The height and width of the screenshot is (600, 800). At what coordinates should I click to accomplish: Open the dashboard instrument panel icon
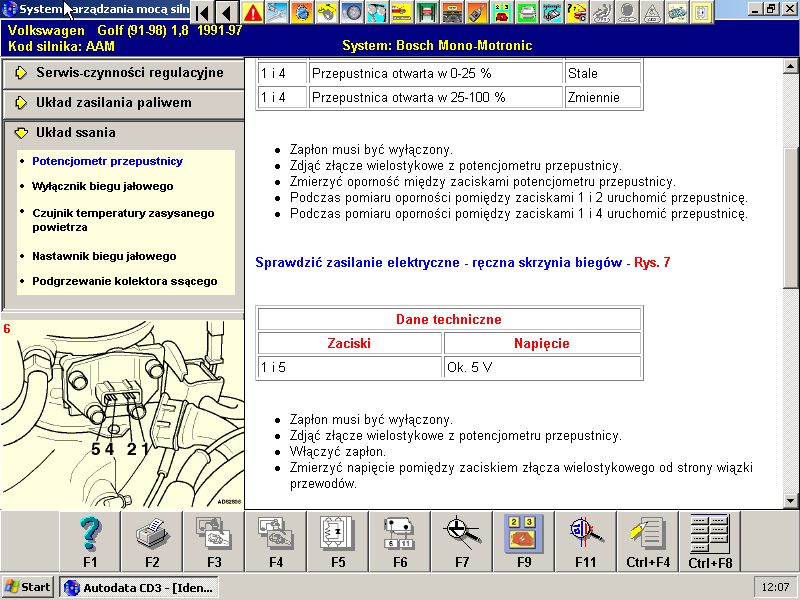[x=452, y=12]
